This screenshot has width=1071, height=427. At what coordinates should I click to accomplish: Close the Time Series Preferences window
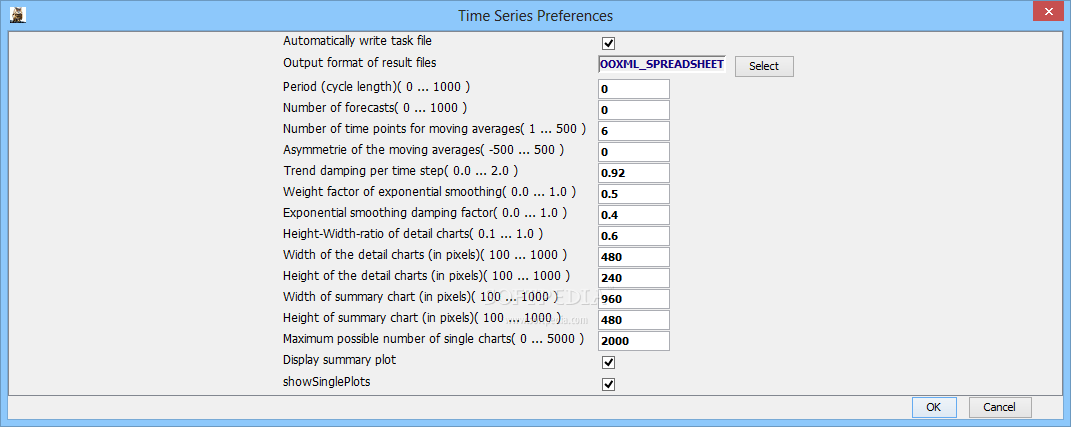(1046, 13)
